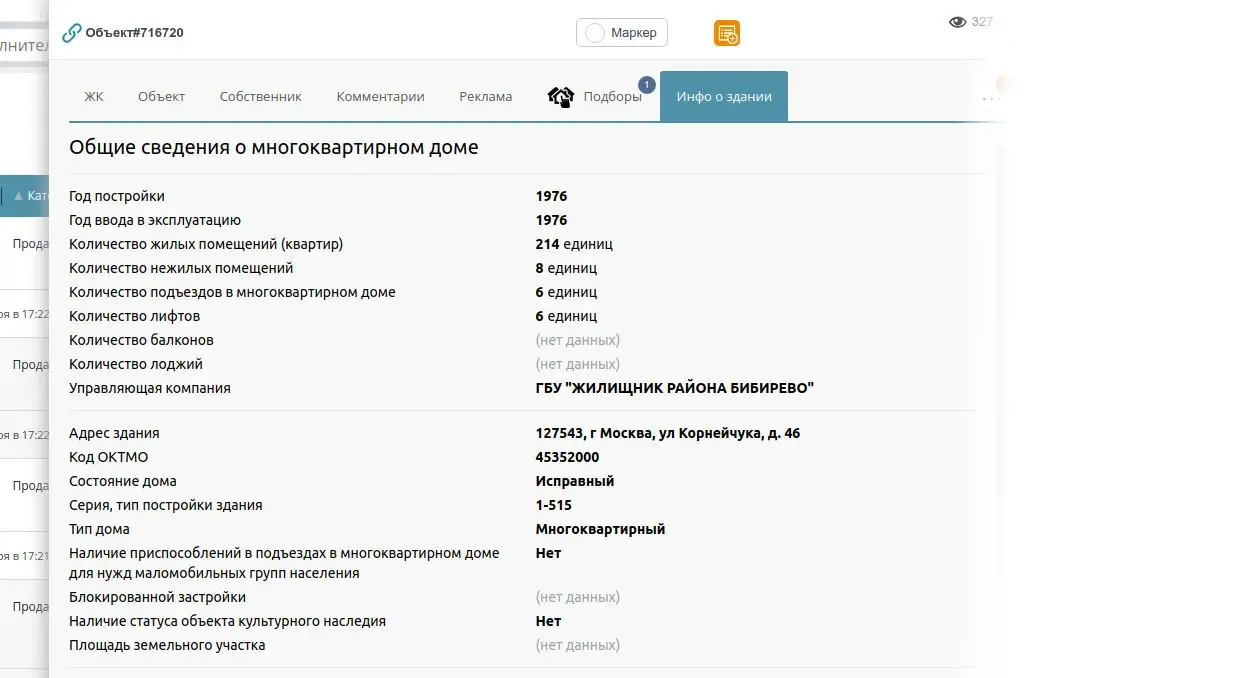Click the active Инфо о здании tab
The image size is (1247, 678).
723,97
